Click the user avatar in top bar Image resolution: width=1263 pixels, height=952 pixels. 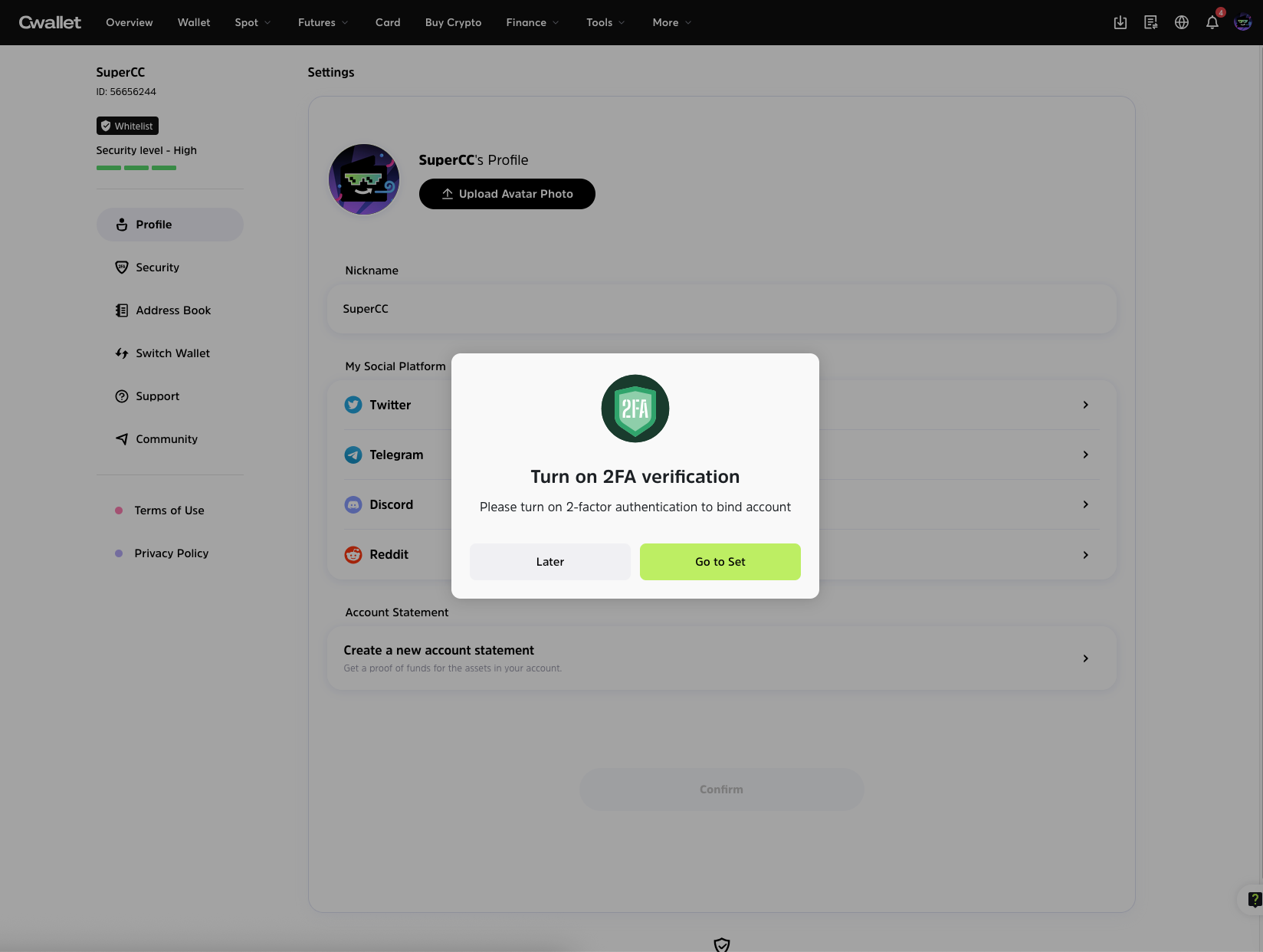coord(1242,22)
